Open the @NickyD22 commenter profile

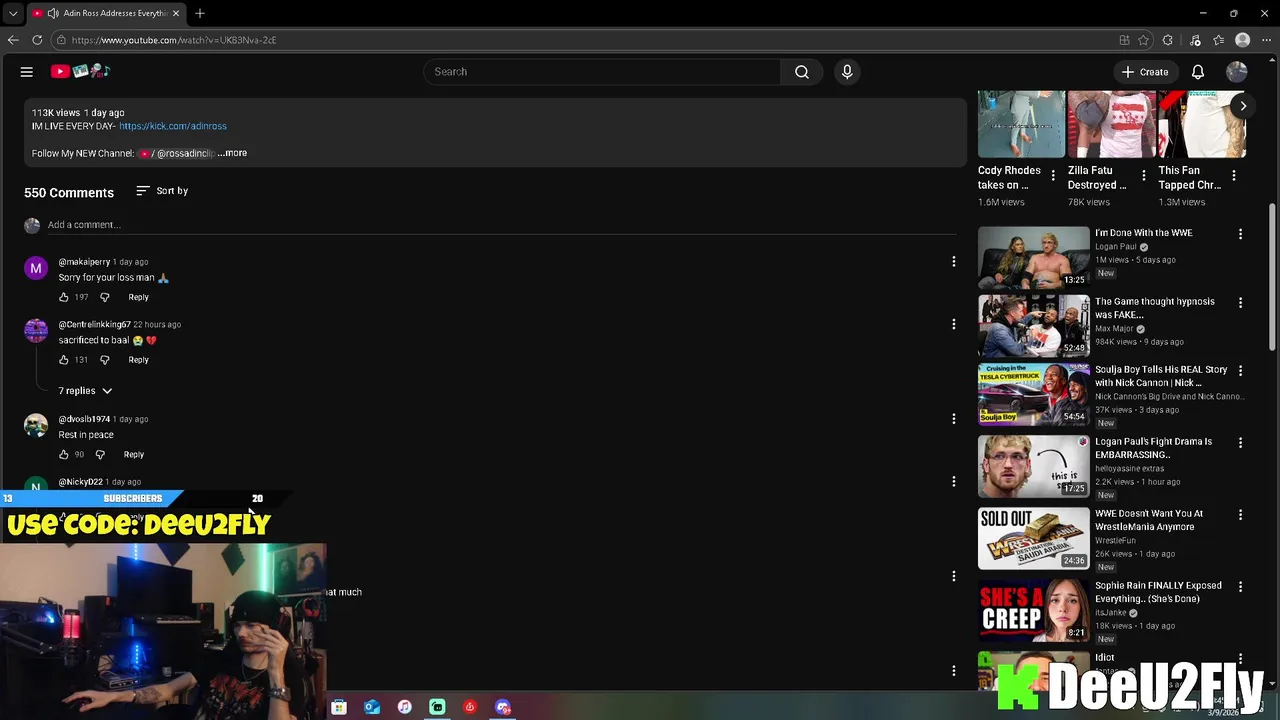click(80, 482)
